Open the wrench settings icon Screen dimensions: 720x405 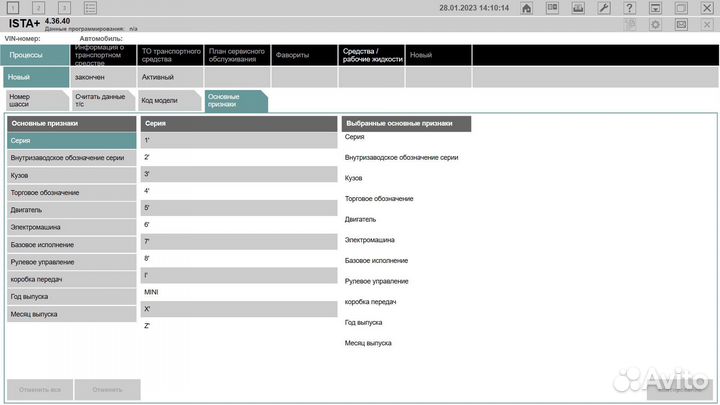point(603,8)
